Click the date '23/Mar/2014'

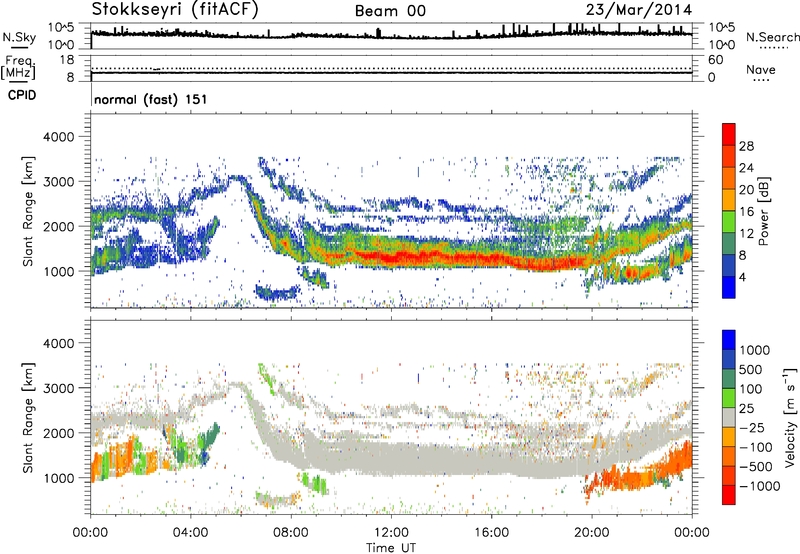639,10
